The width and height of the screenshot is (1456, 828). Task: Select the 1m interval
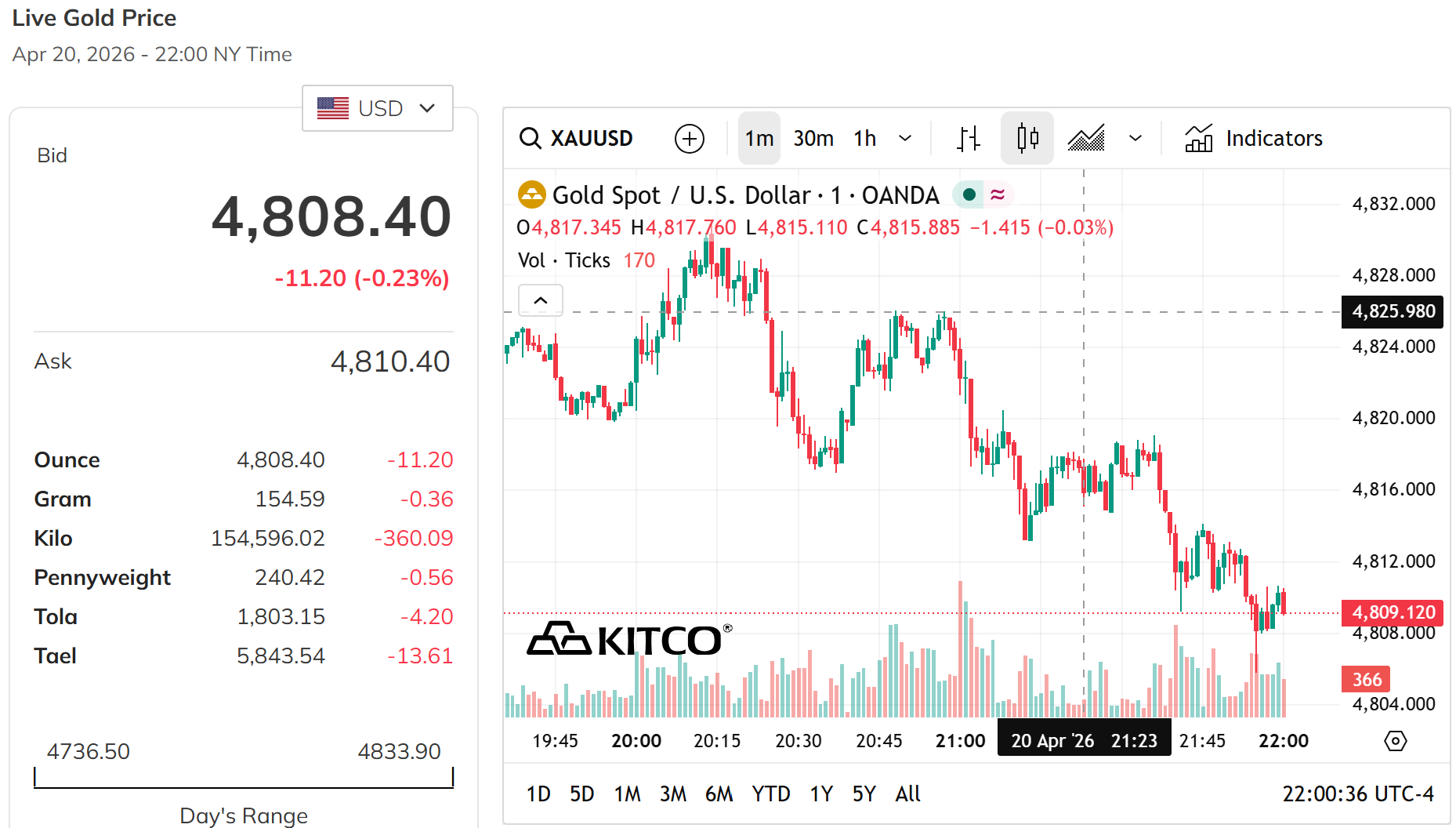pos(759,139)
